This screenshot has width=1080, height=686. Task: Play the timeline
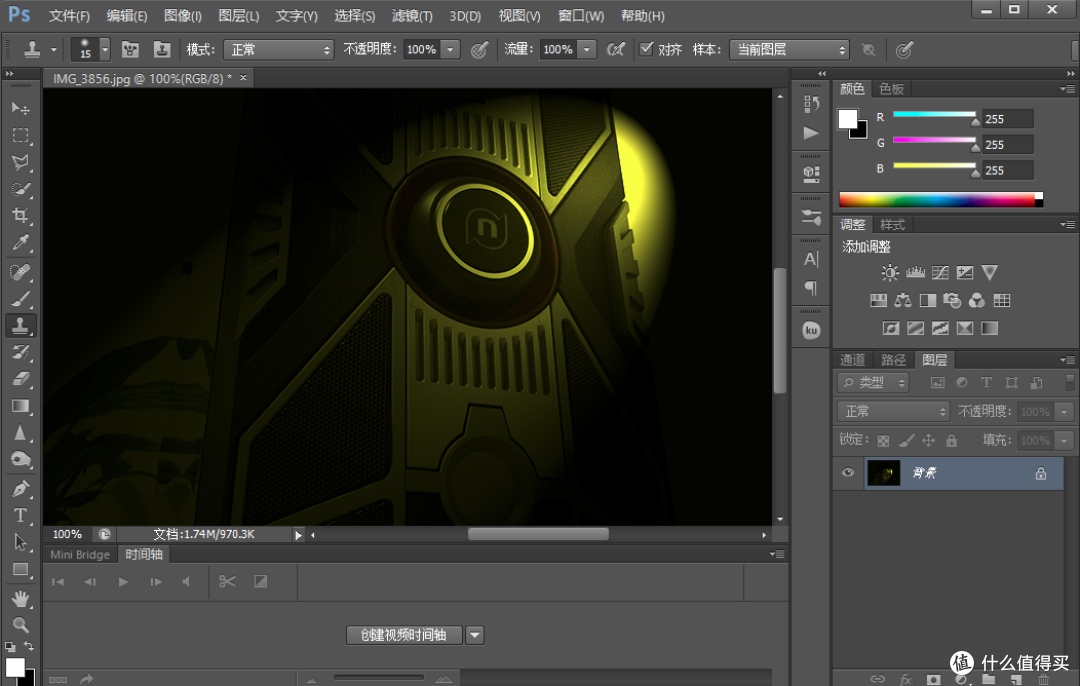pos(123,582)
